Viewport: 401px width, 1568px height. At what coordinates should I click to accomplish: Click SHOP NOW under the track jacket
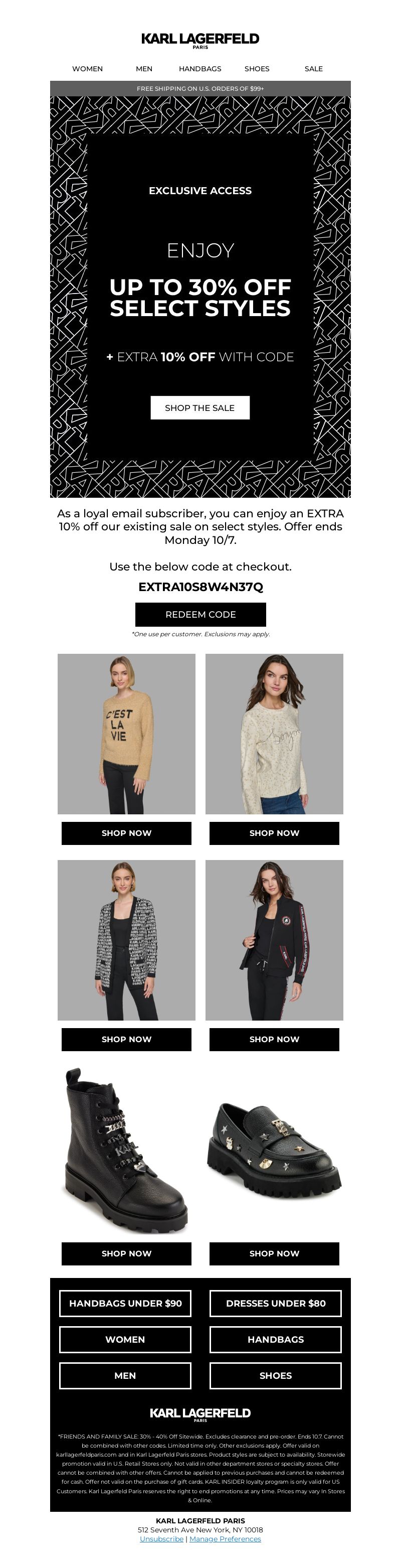(274, 1039)
